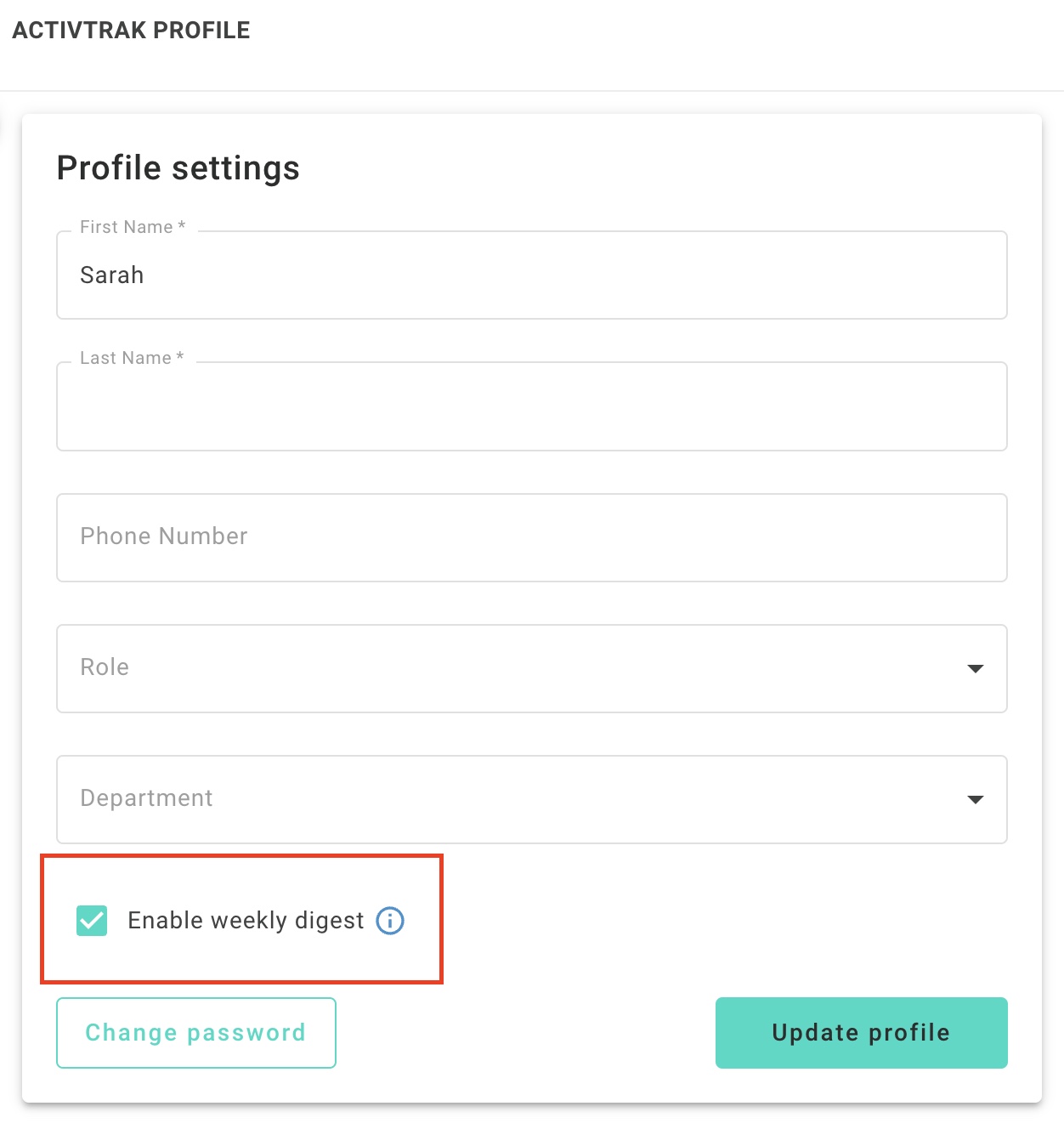Focus the First Name input field
Viewport: 1064px width, 1129px height.
[x=532, y=275]
